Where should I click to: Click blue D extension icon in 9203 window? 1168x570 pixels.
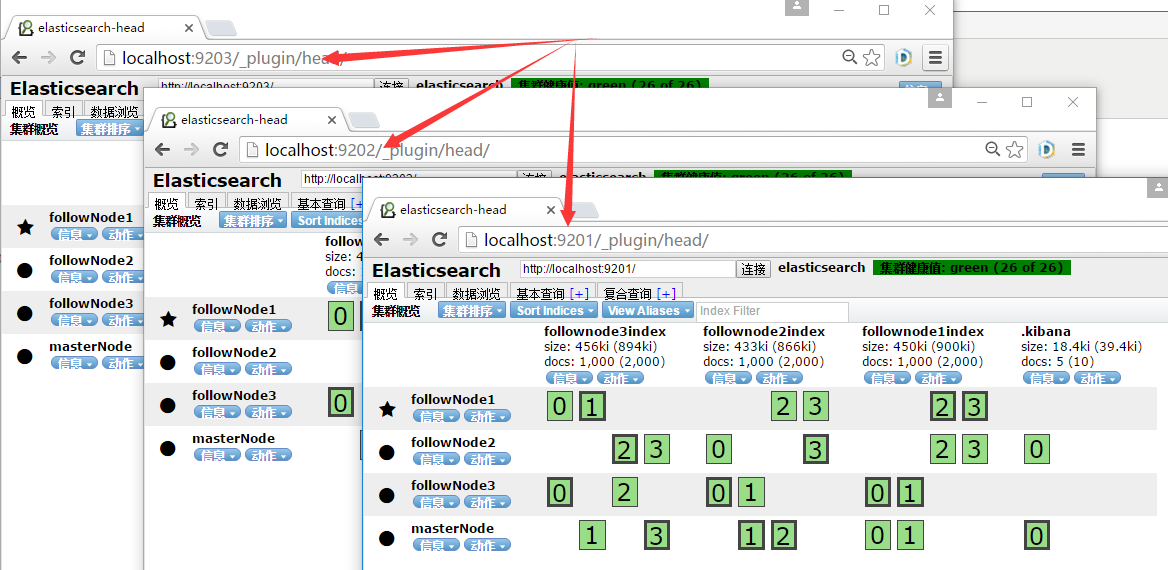(x=904, y=57)
